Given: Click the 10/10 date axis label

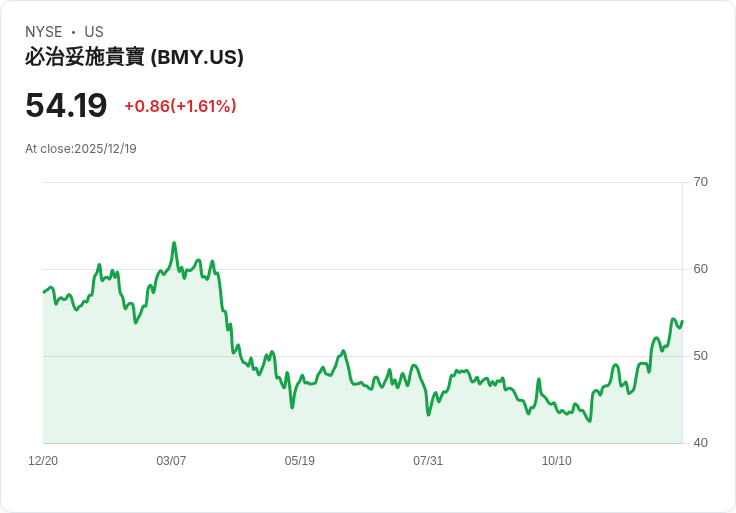Looking at the screenshot, I should click(557, 461).
